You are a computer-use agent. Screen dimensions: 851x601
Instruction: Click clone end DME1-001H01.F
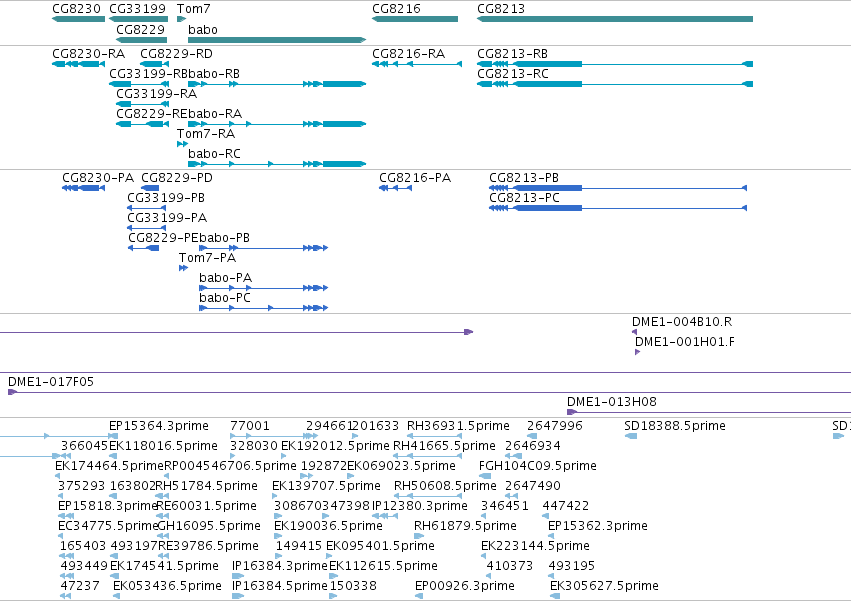point(685,342)
